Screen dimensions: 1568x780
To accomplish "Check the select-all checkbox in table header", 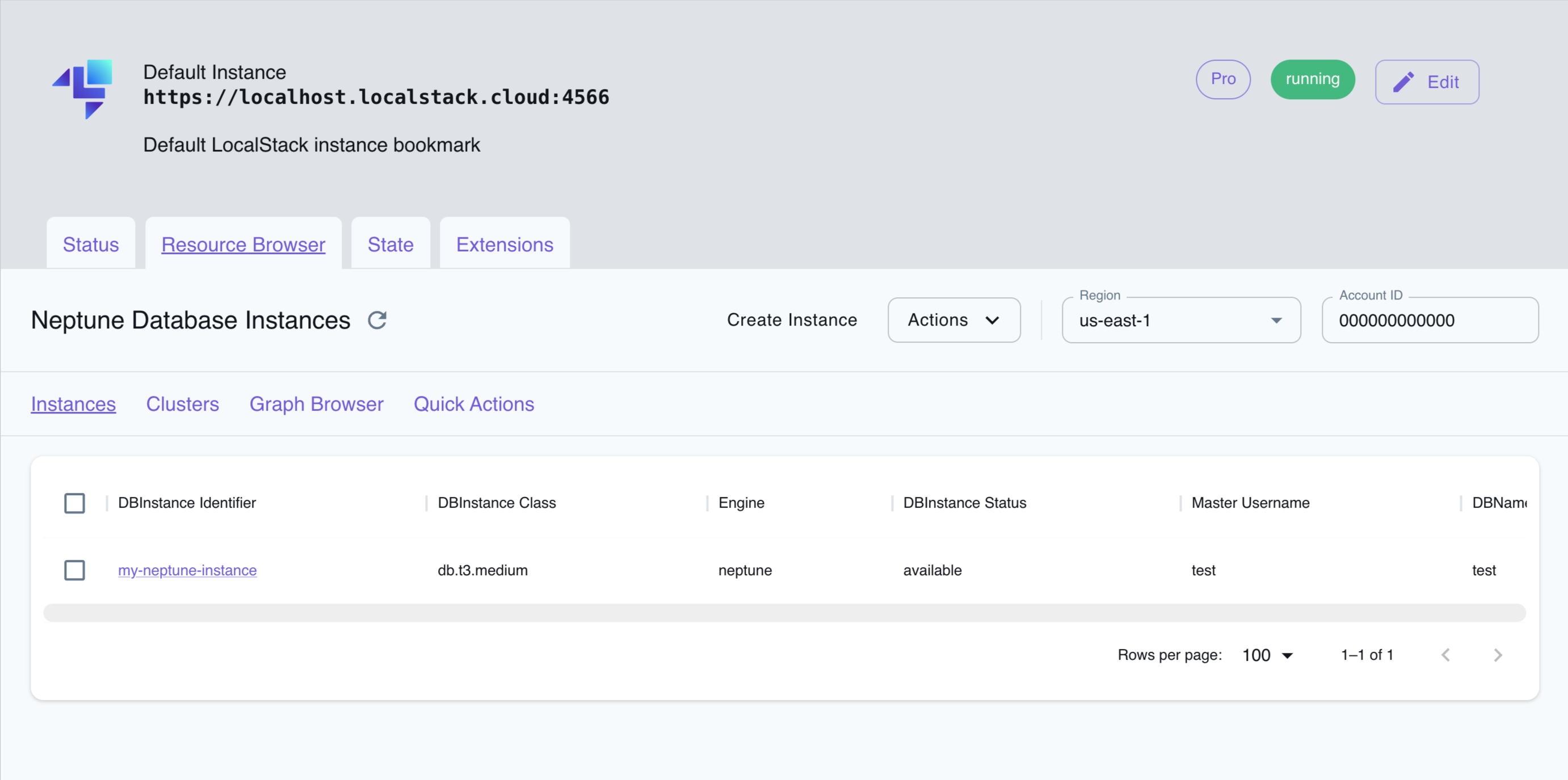I will [74, 503].
